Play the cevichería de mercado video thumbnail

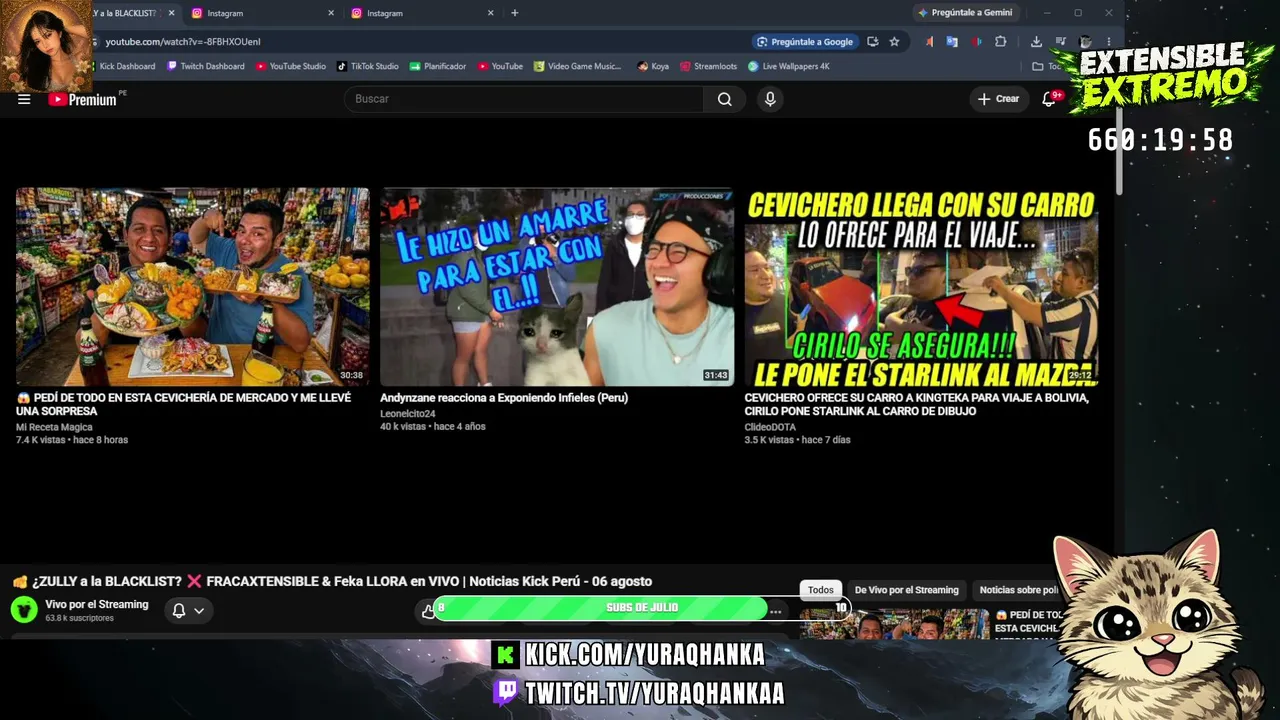(192, 287)
